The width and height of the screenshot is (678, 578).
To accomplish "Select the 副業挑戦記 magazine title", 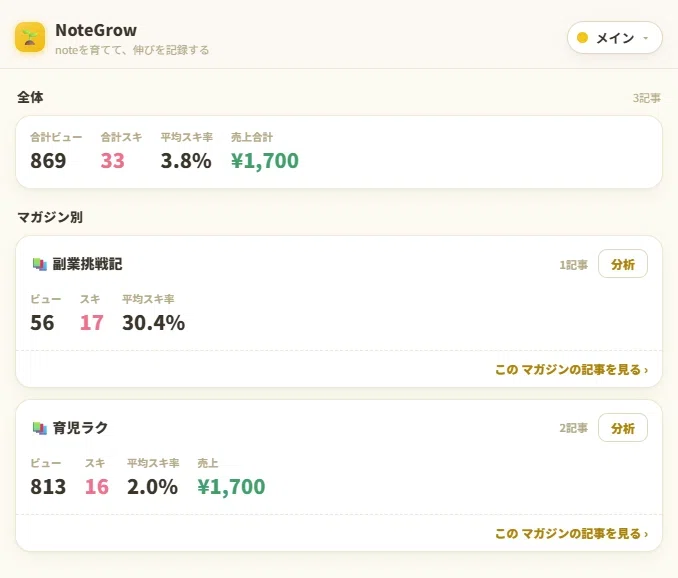I will (87, 264).
